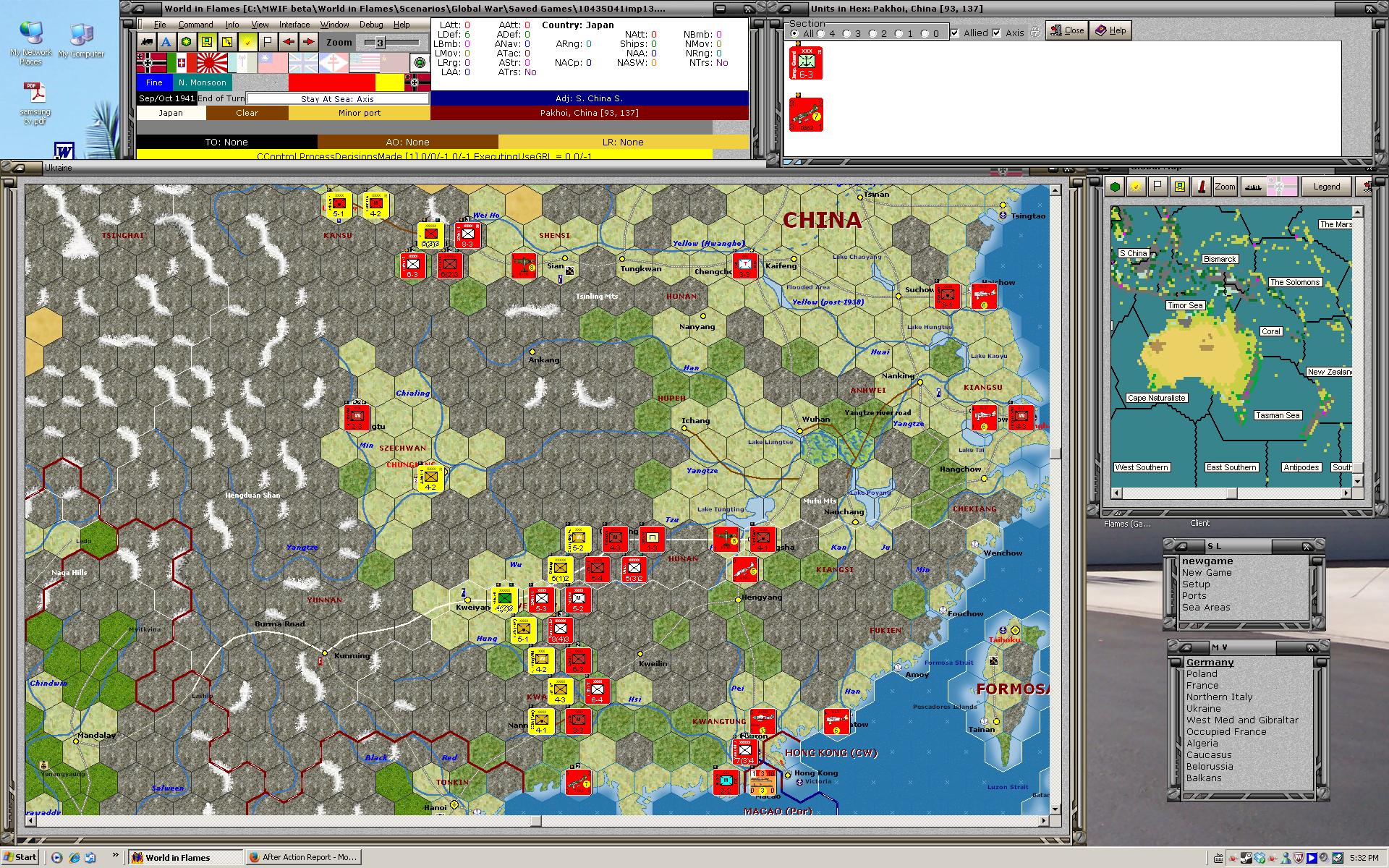The width and height of the screenshot is (1389, 868).
Task: Click the green hexagon toolbar icon
Action: [x=187, y=42]
